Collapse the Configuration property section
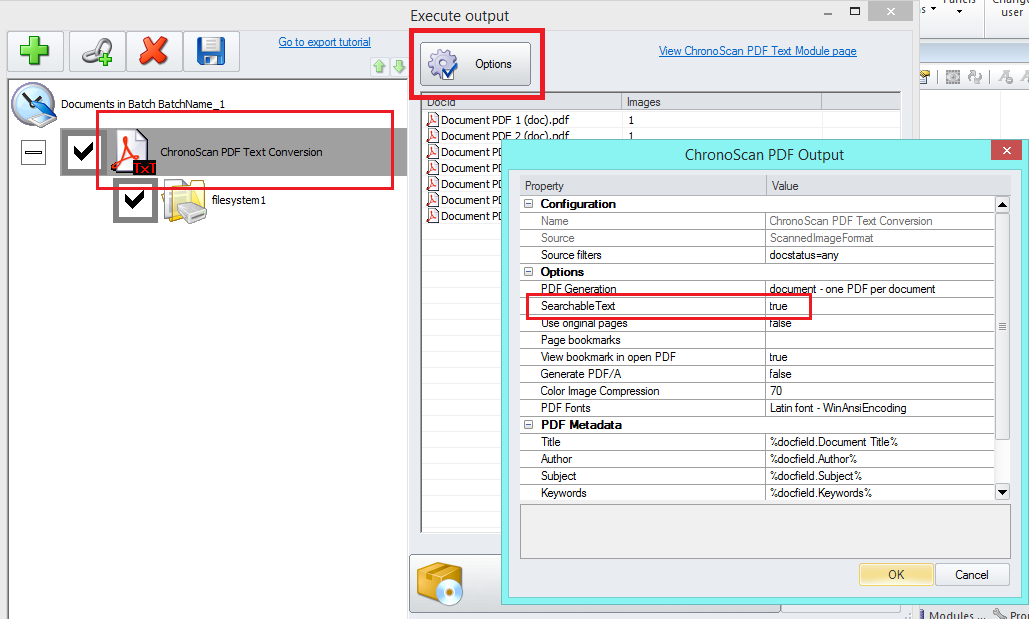 (x=527, y=204)
